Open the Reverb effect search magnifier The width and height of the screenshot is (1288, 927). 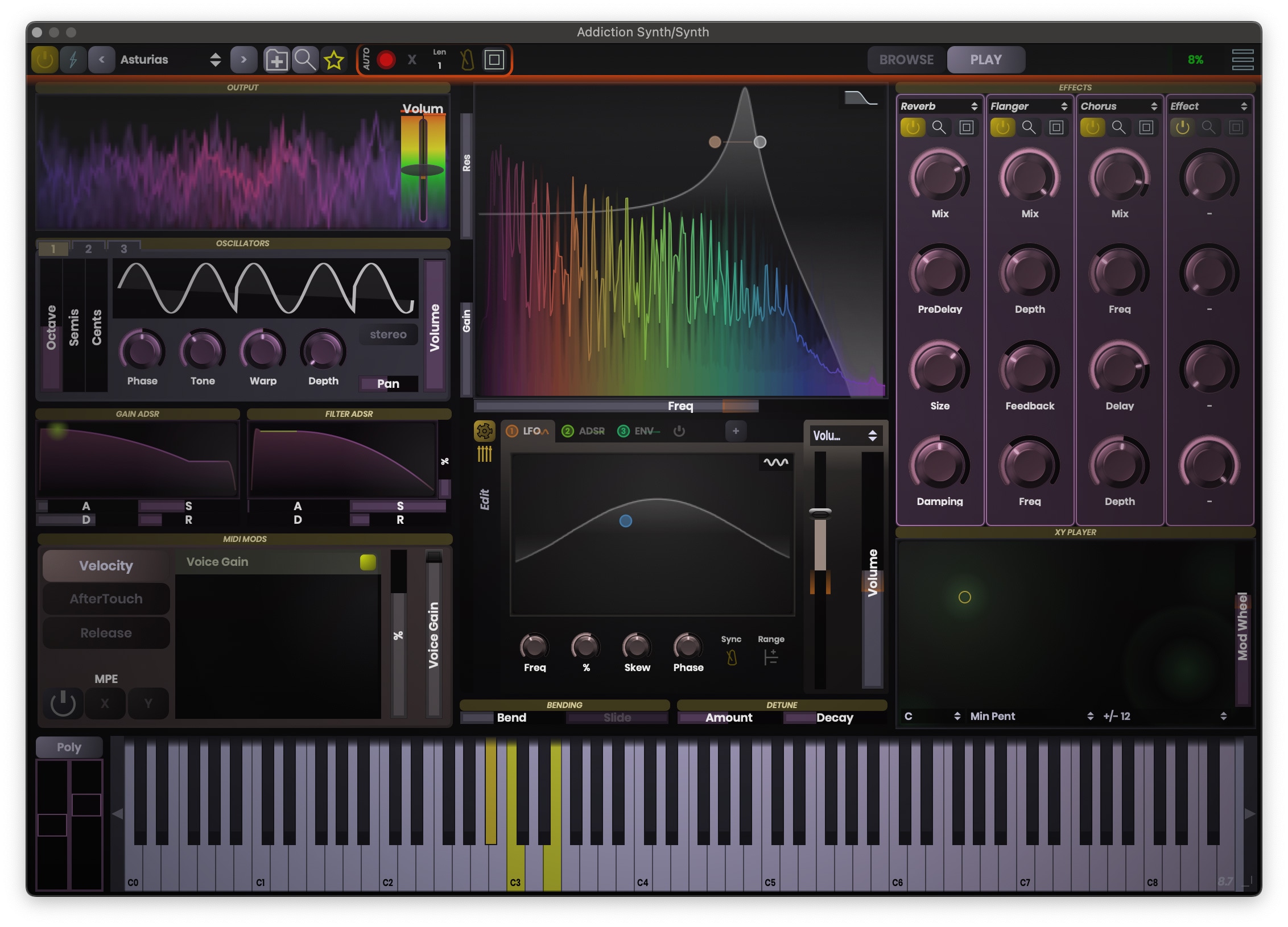click(x=939, y=127)
